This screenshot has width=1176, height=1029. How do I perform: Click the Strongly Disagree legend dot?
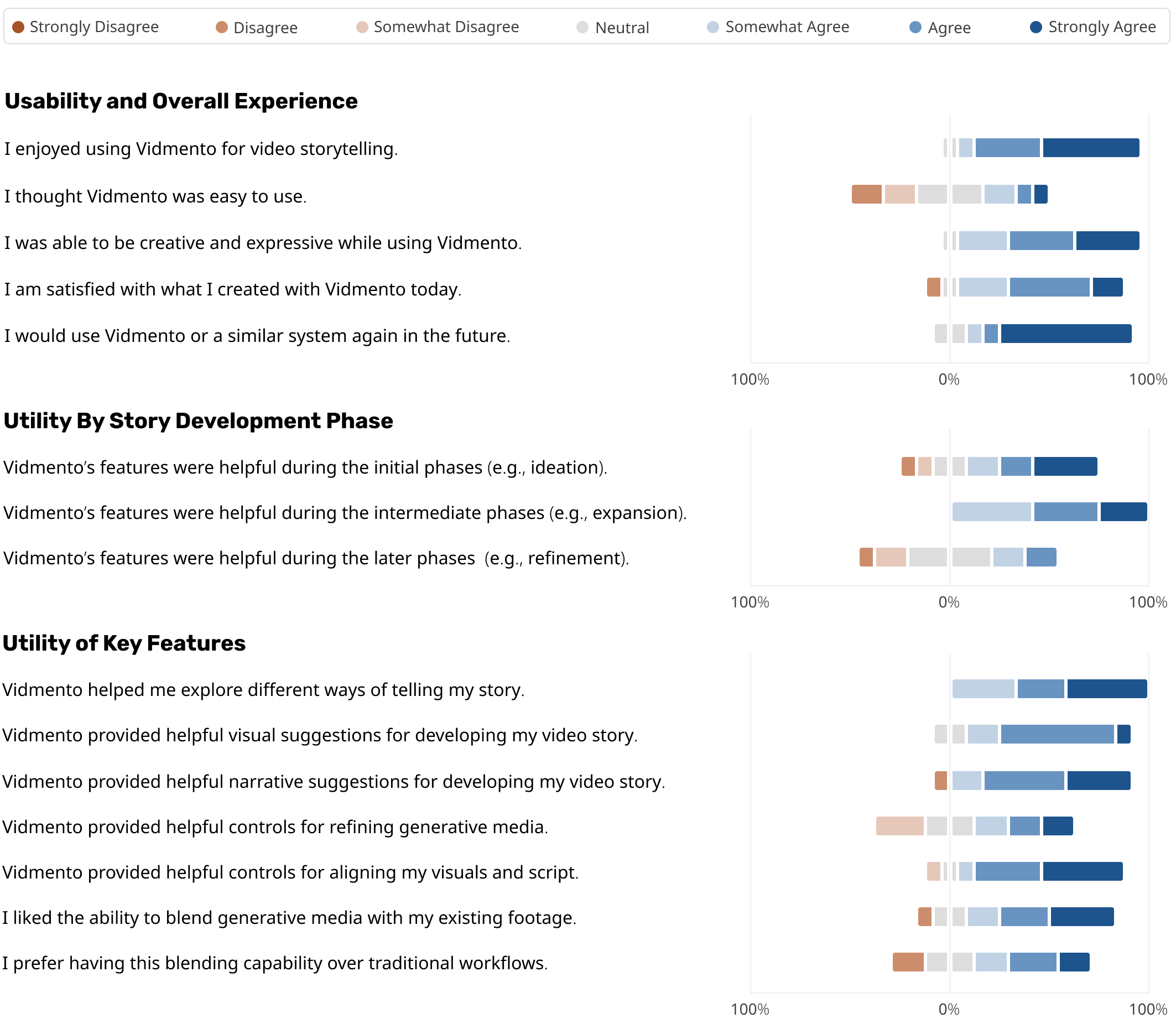point(18,27)
